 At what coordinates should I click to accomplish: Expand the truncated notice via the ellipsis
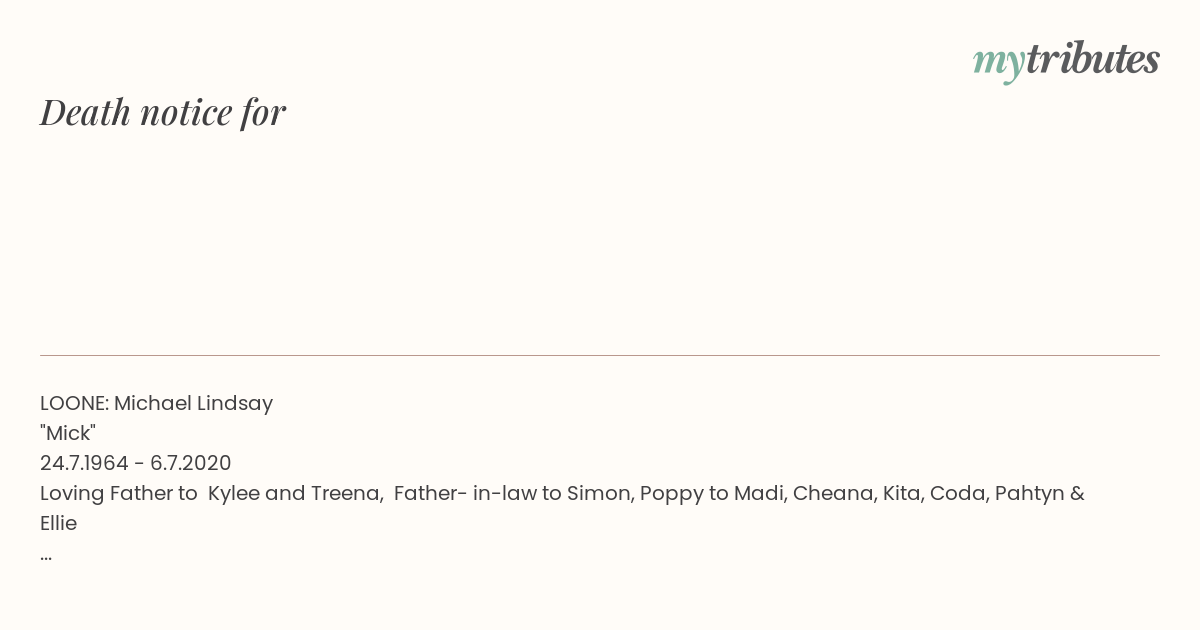tap(46, 556)
